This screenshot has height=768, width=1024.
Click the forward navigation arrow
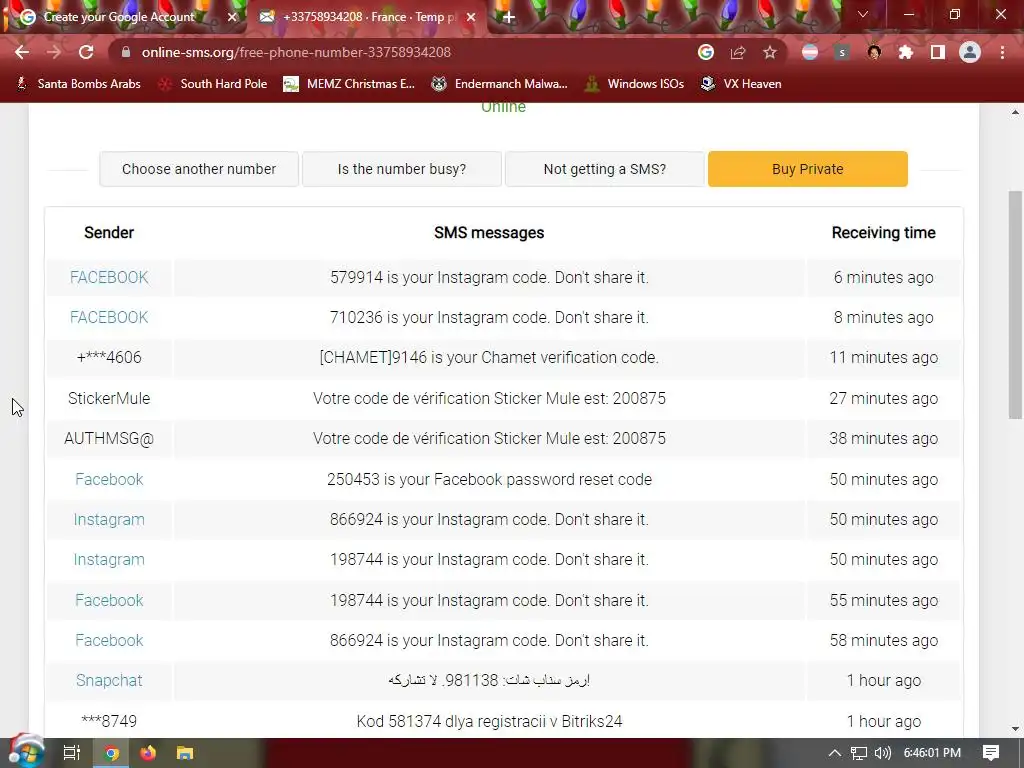(x=54, y=52)
